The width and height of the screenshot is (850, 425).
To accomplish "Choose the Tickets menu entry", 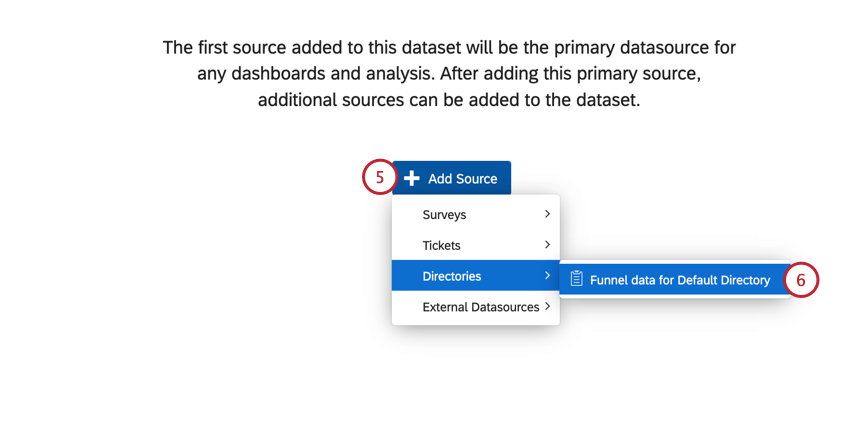I will (x=442, y=245).
